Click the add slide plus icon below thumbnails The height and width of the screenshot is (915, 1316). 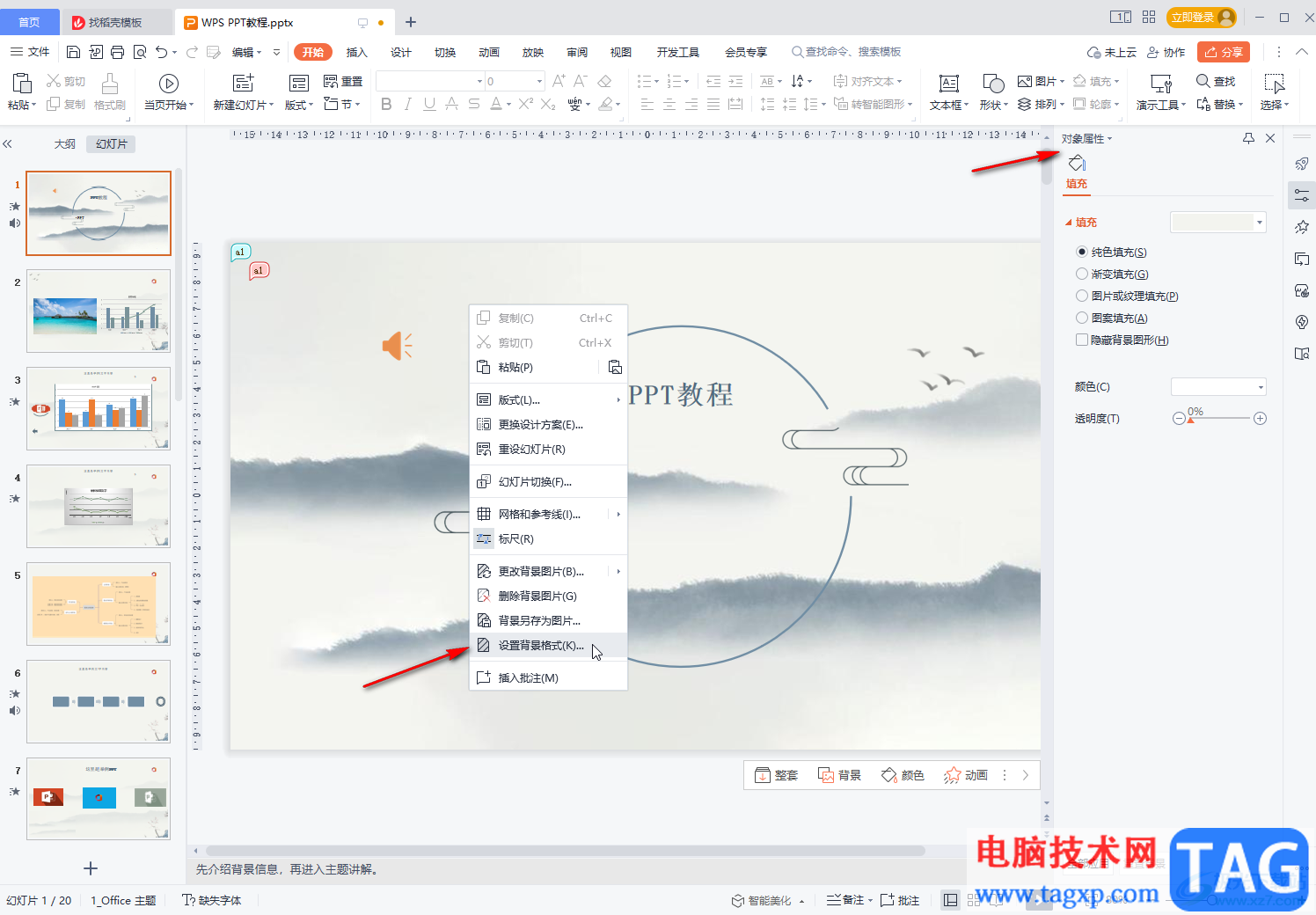tap(90, 868)
